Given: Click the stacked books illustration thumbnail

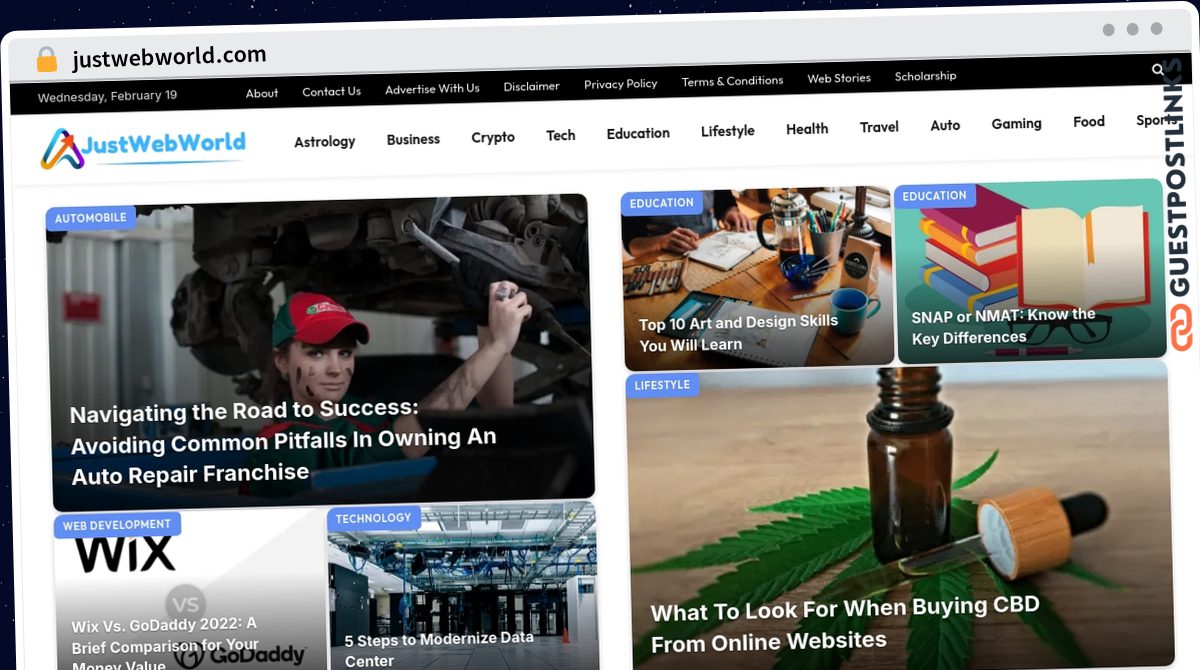Looking at the screenshot, I should [x=1030, y=270].
